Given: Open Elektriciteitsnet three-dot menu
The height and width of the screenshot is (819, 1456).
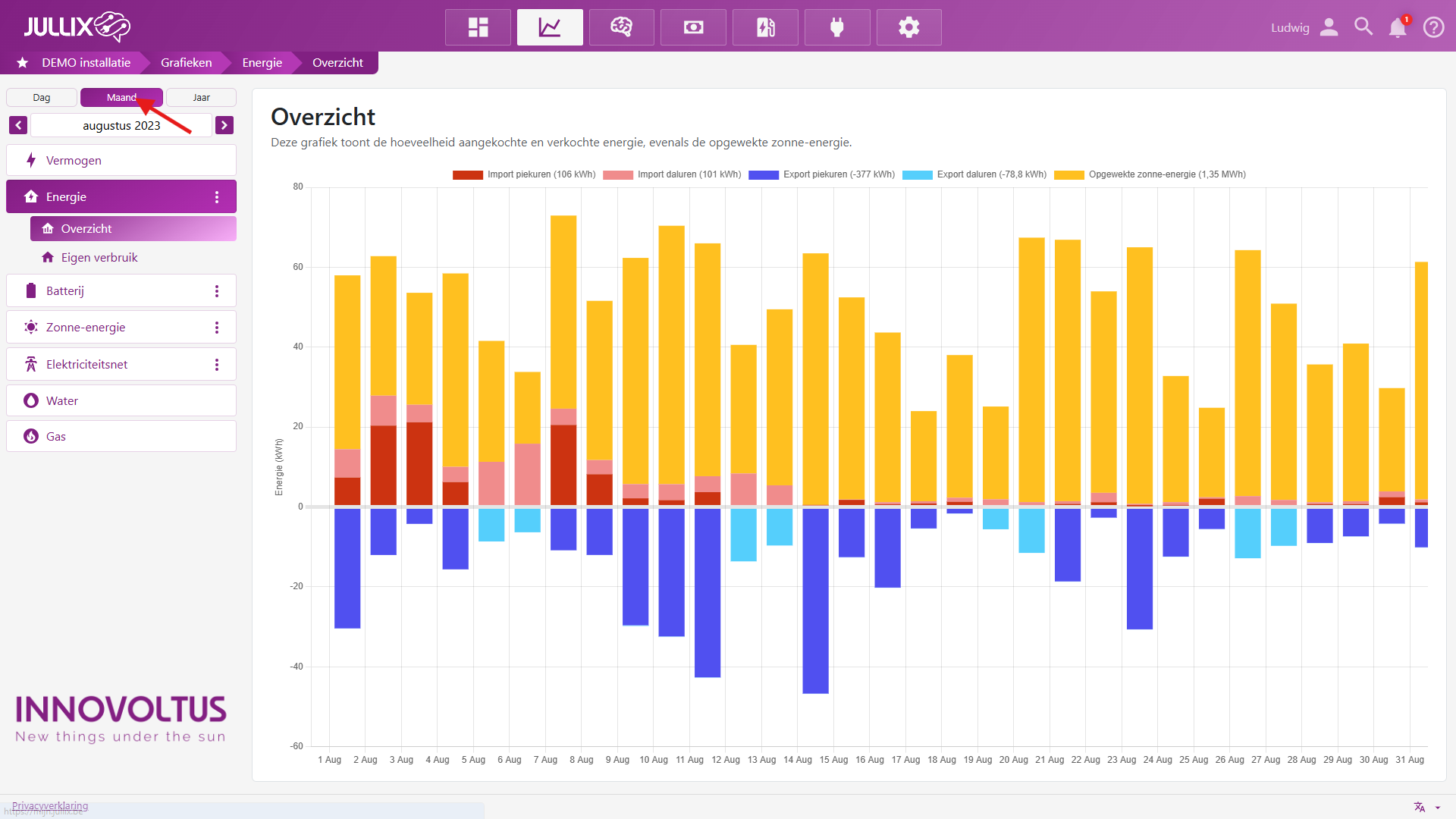Looking at the screenshot, I should tap(217, 365).
